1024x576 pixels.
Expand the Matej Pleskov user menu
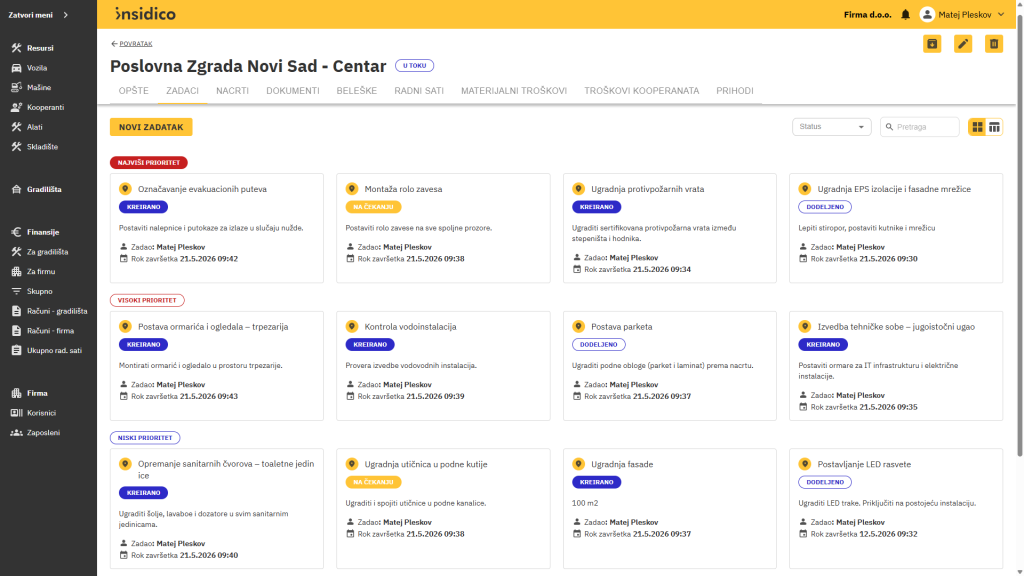(962, 14)
